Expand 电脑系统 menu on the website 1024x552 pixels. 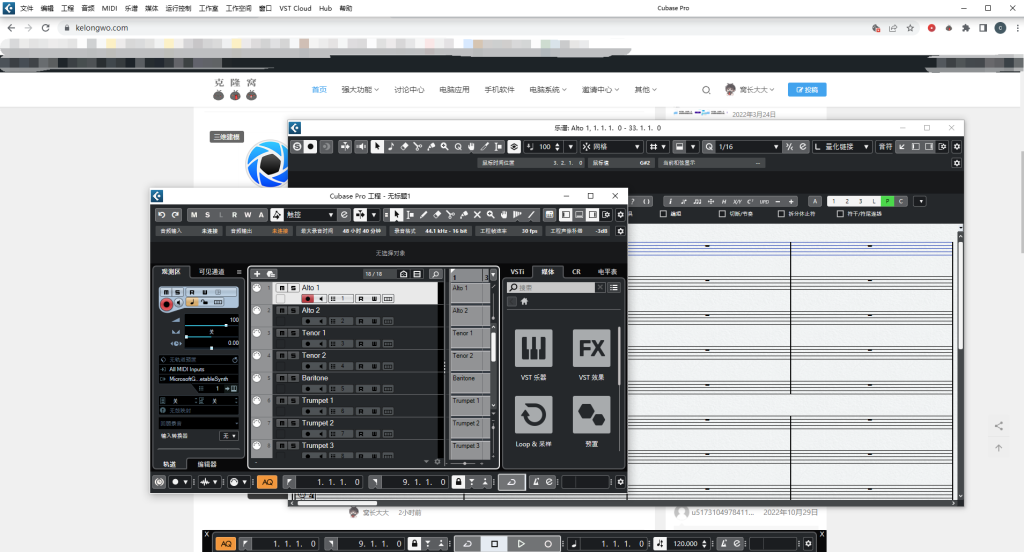point(548,89)
